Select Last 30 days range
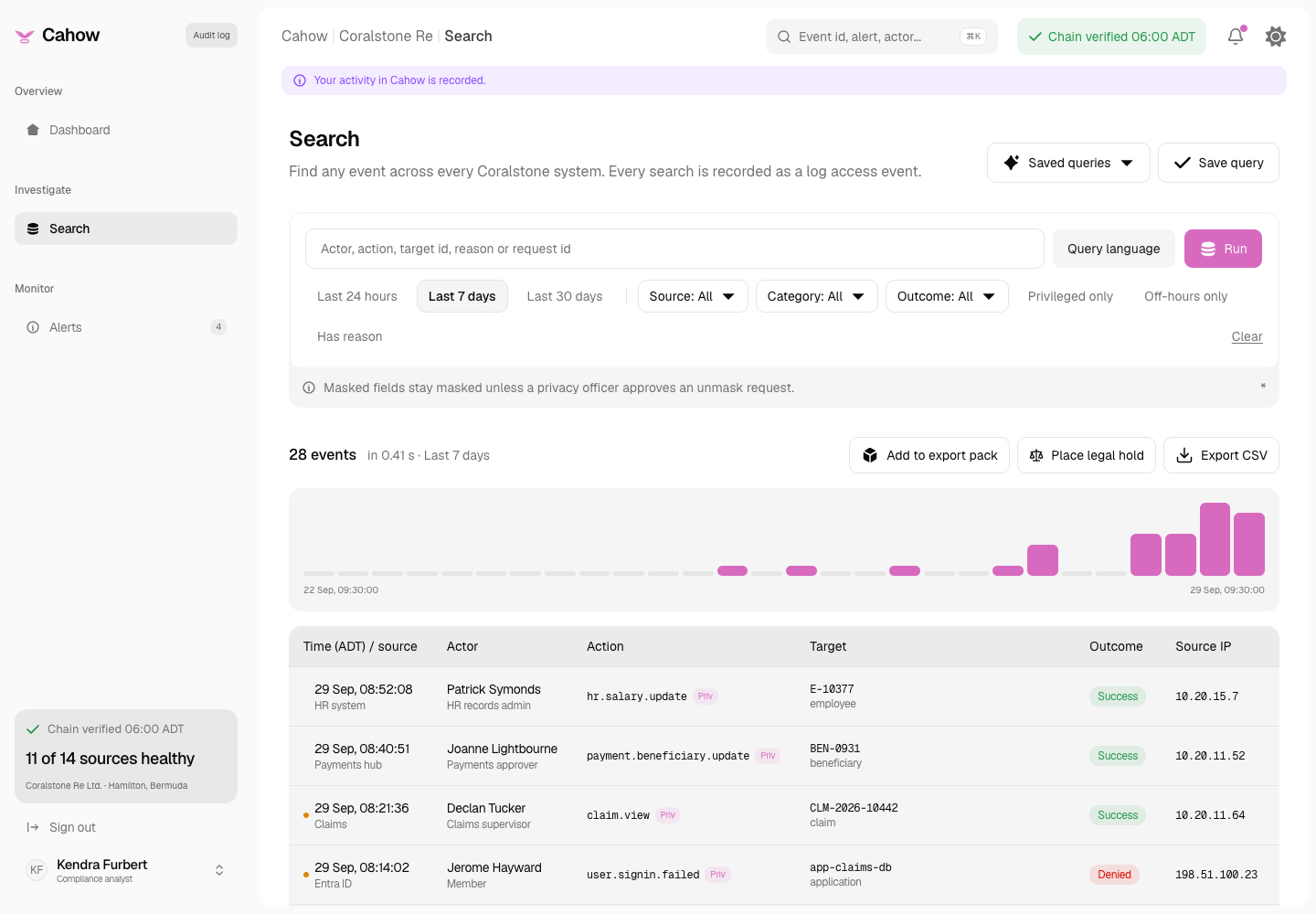Viewport: 1316px width, 914px height. coord(565,296)
